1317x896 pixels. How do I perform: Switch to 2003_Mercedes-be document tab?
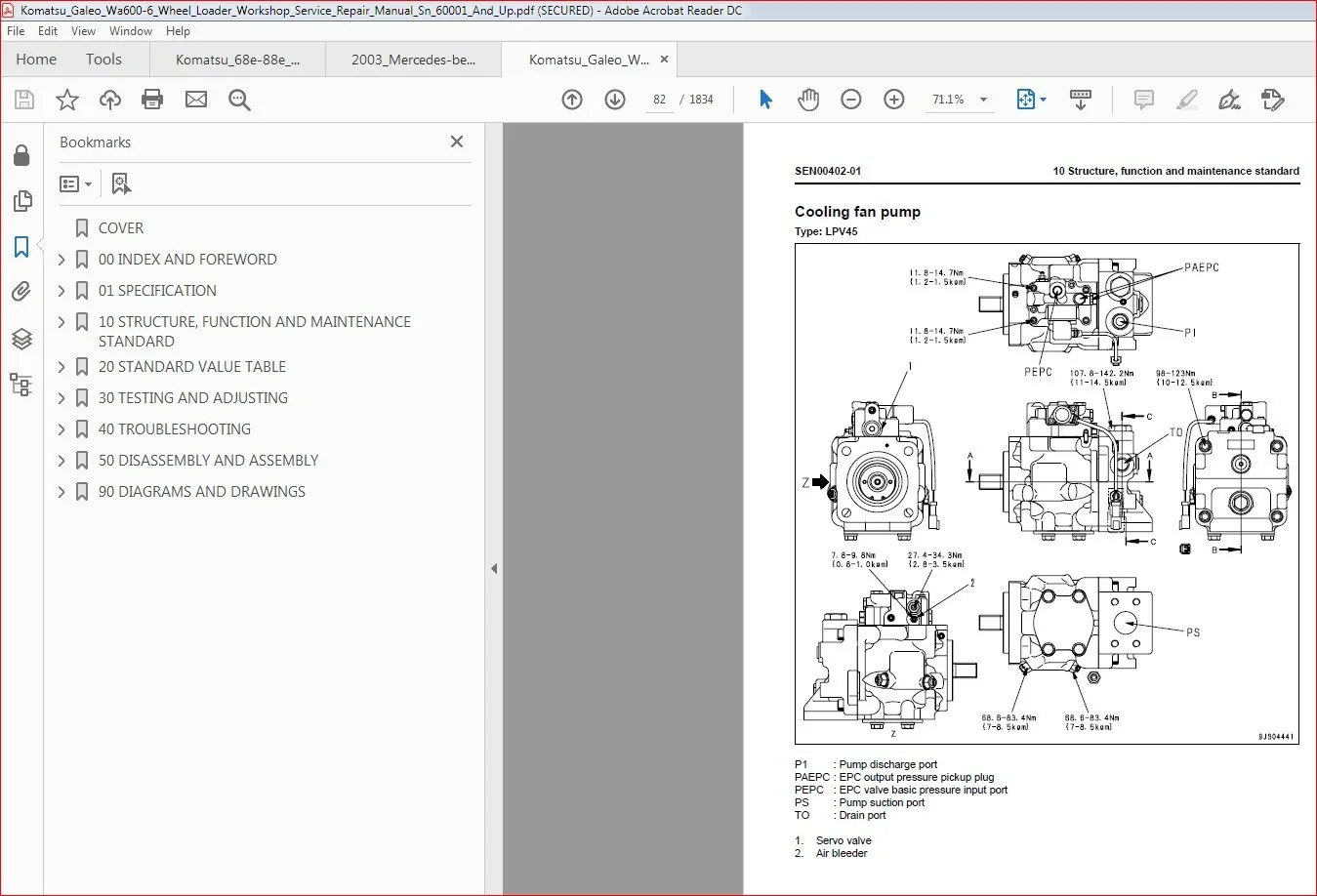tap(413, 60)
